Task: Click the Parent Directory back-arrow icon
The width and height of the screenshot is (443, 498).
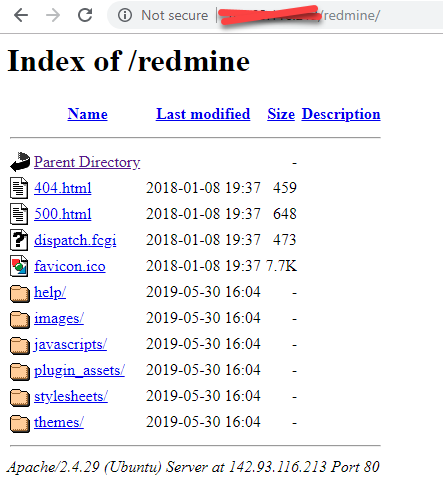Action: [20, 162]
